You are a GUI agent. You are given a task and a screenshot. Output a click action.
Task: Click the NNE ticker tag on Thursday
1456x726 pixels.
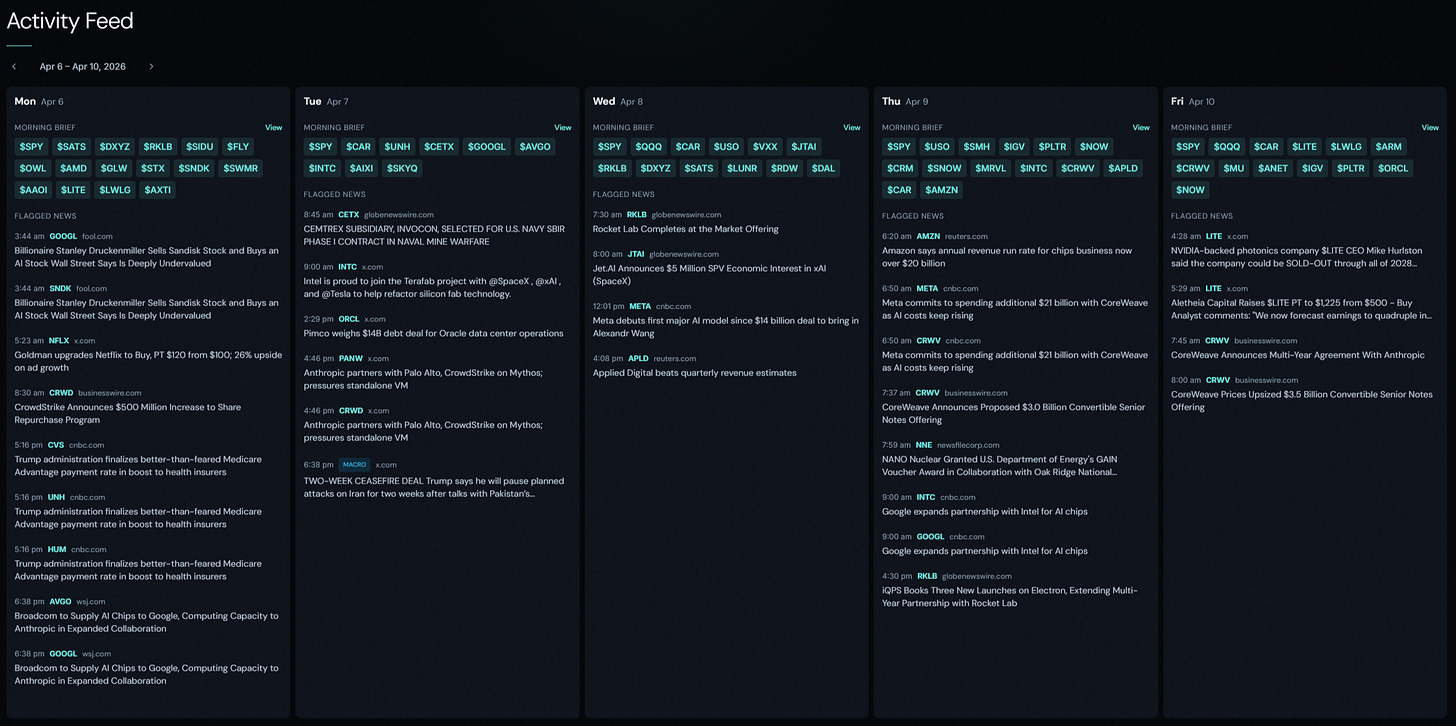pos(924,445)
